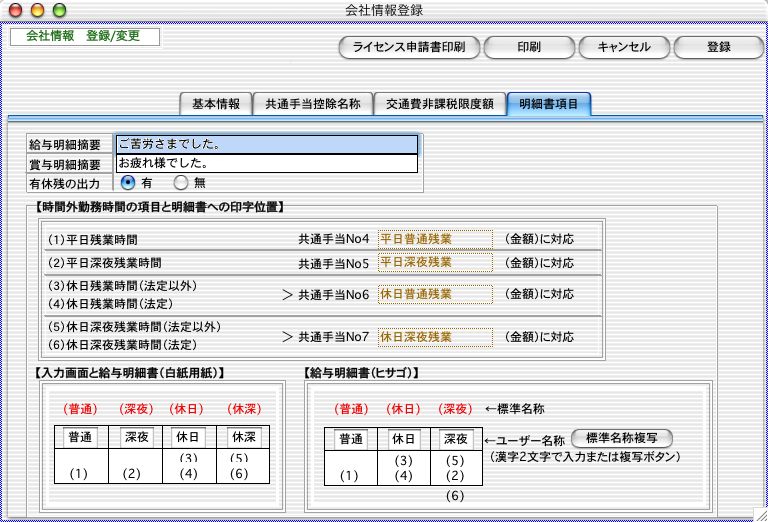The image size is (768, 522).
Task: Click the 賞与明細摘要 text field
Action: [x=266, y=163]
